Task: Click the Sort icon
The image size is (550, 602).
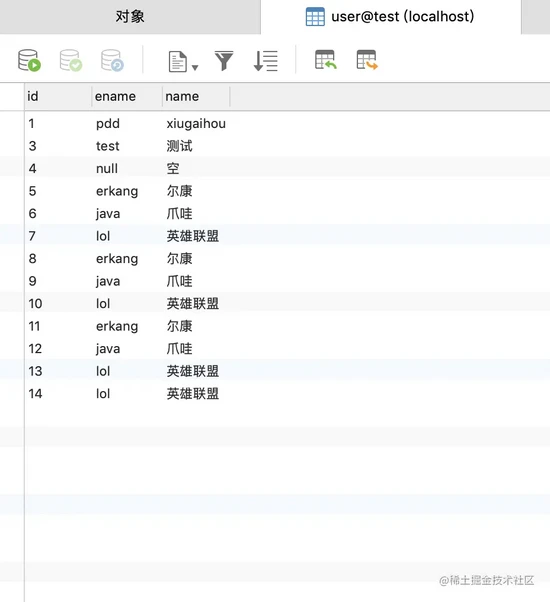Action: pos(266,61)
